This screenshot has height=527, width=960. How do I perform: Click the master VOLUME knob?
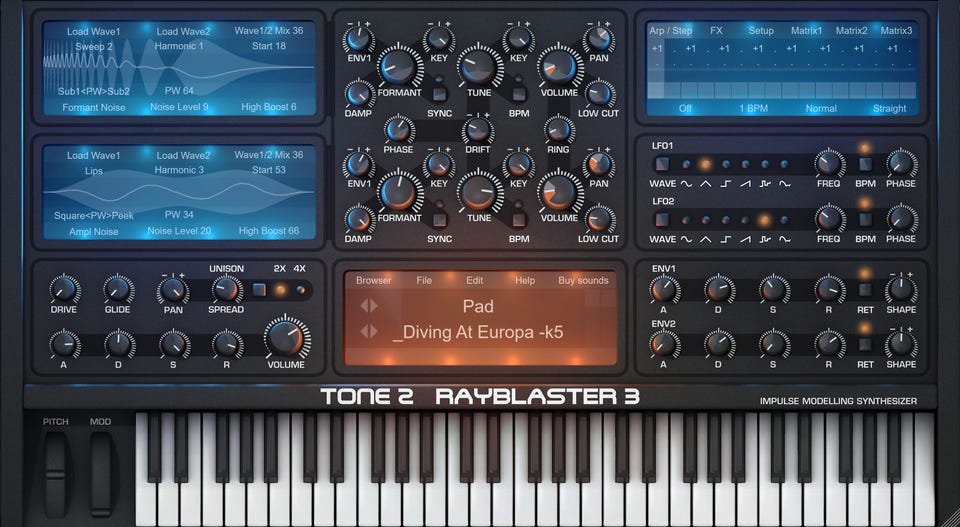pos(287,338)
